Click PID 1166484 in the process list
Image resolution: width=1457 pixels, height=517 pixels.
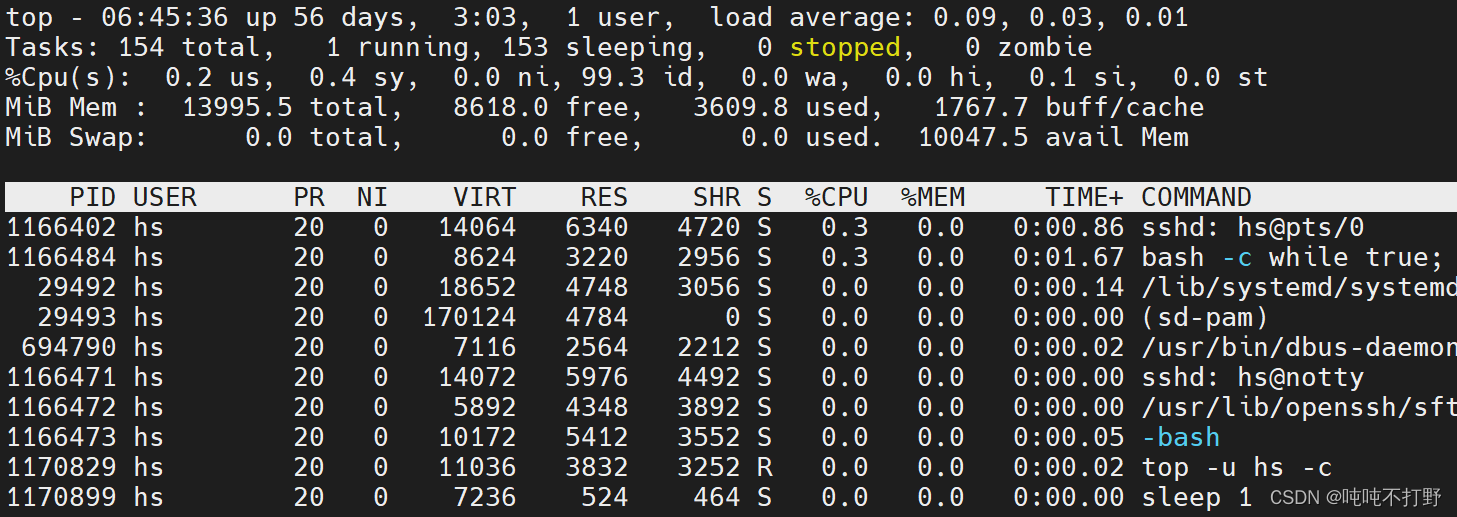coord(61,257)
